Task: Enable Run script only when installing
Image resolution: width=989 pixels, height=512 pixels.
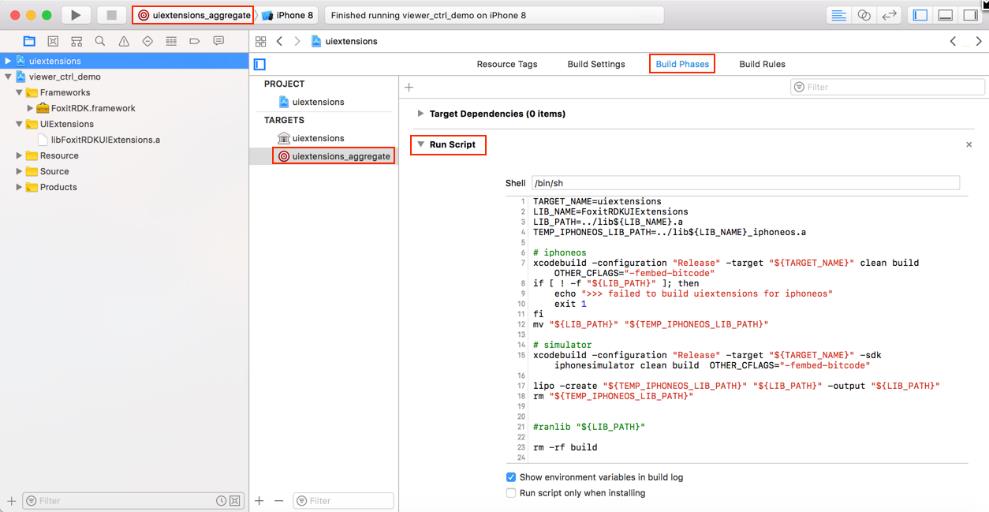Action: pyautogui.click(x=511, y=493)
